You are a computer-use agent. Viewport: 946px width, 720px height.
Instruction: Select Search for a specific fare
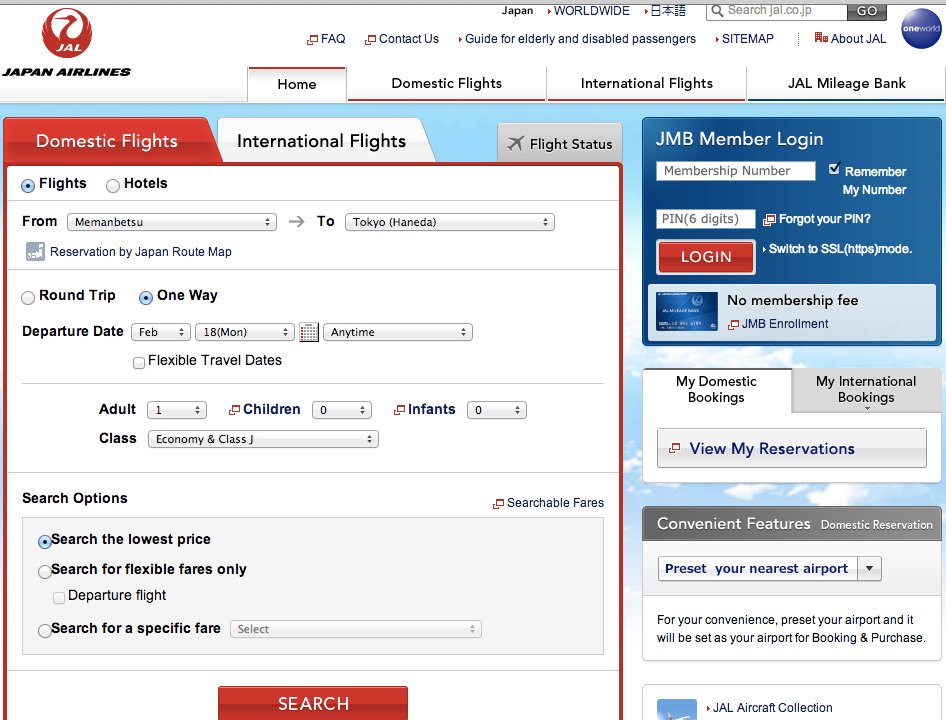(x=45, y=631)
